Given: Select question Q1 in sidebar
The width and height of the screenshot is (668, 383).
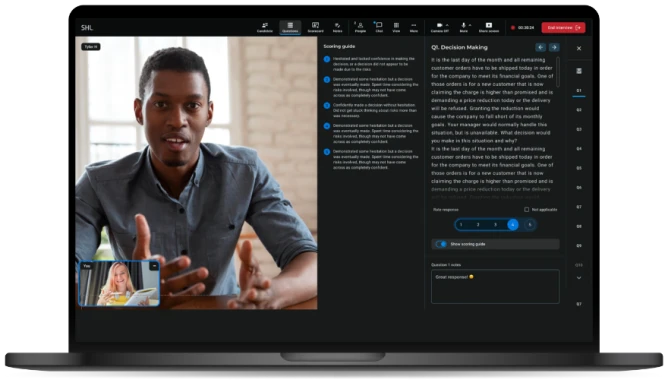Looking at the screenshot, I should click(579, 91).
